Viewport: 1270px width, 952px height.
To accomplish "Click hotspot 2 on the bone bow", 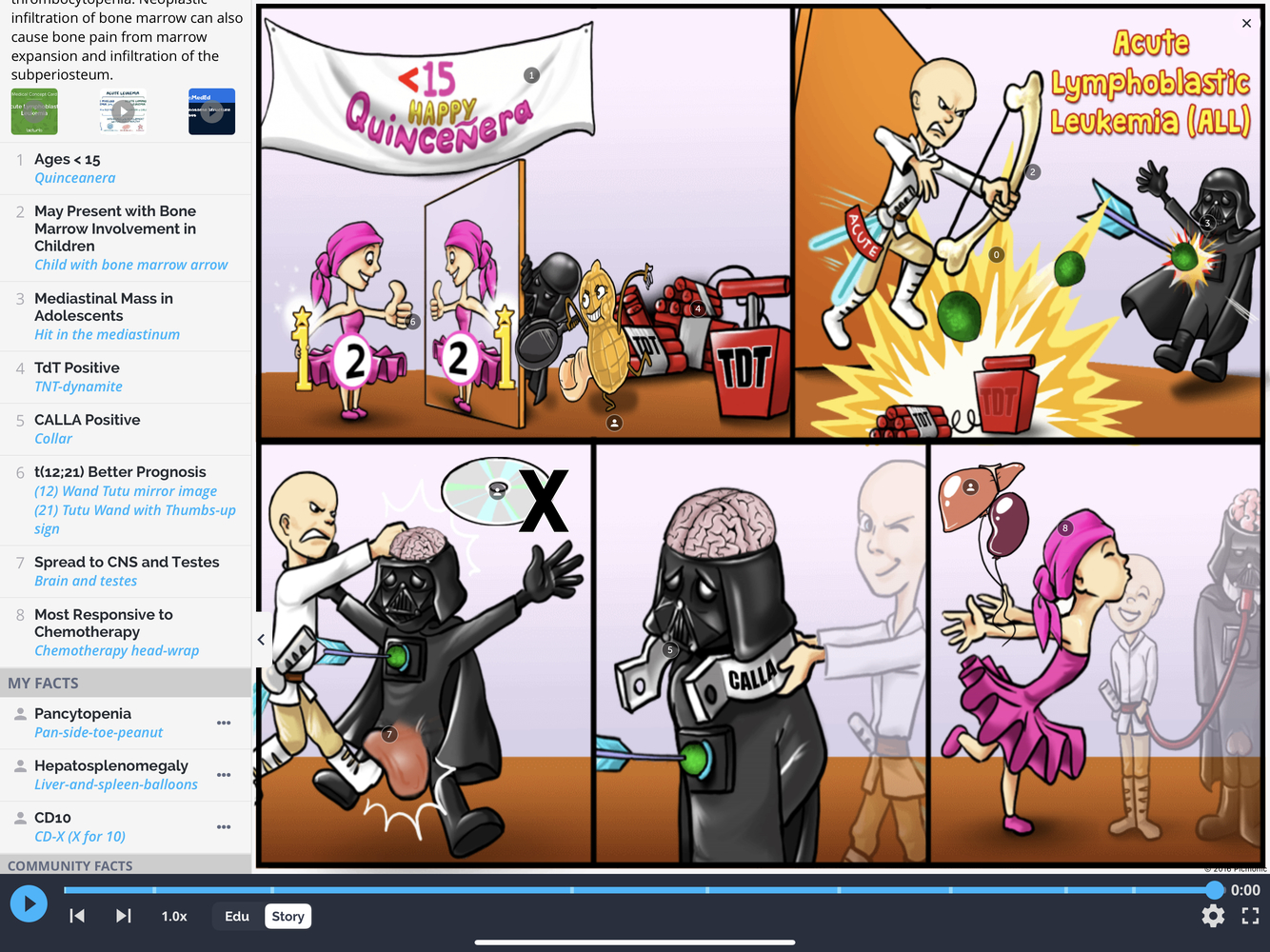I will click(1032, 172).
